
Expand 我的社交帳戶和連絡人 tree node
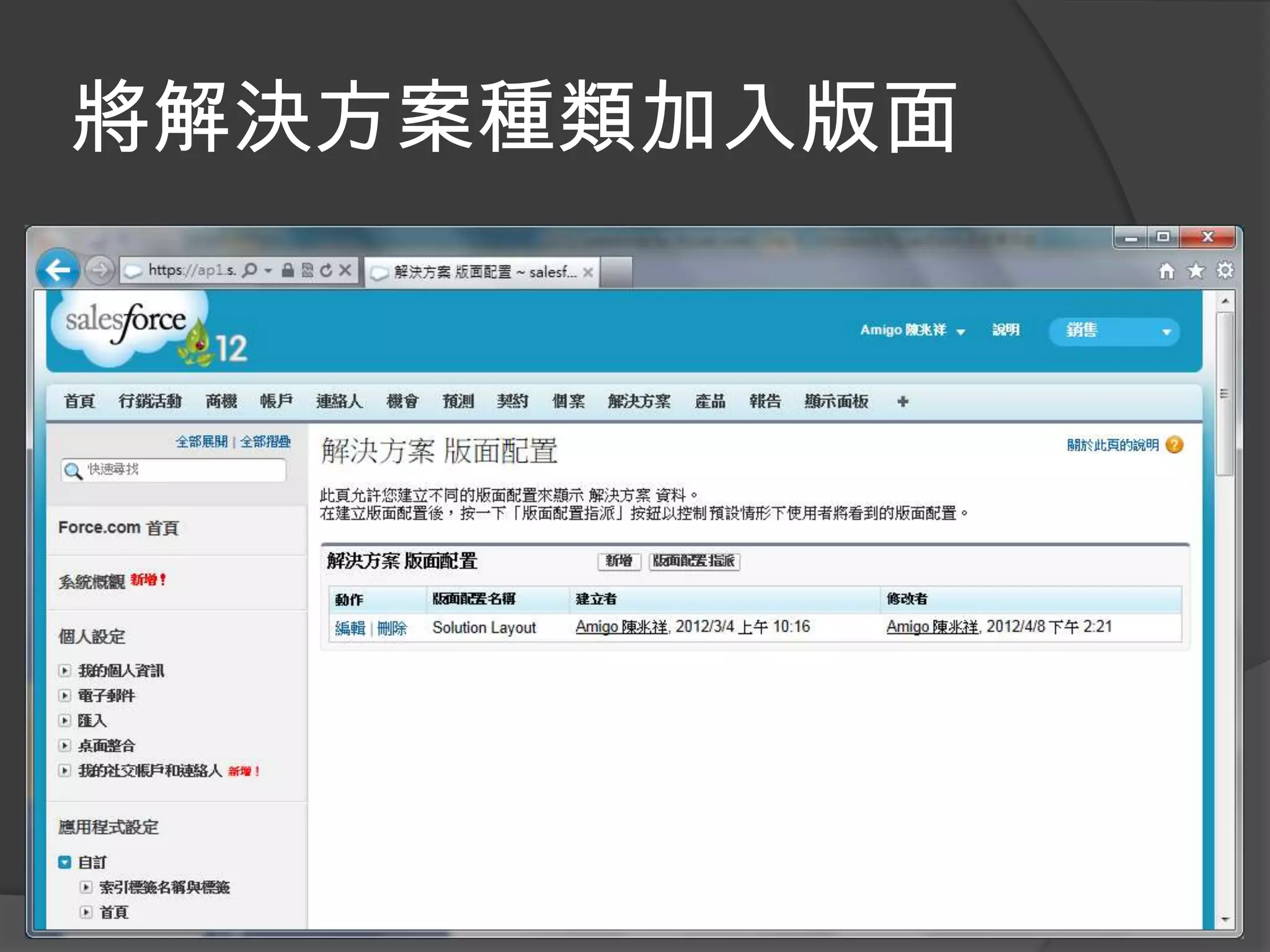click(64, 771)
